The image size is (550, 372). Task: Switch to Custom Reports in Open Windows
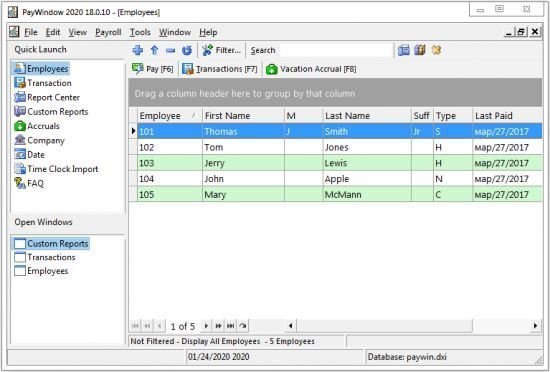pos(51,243)
